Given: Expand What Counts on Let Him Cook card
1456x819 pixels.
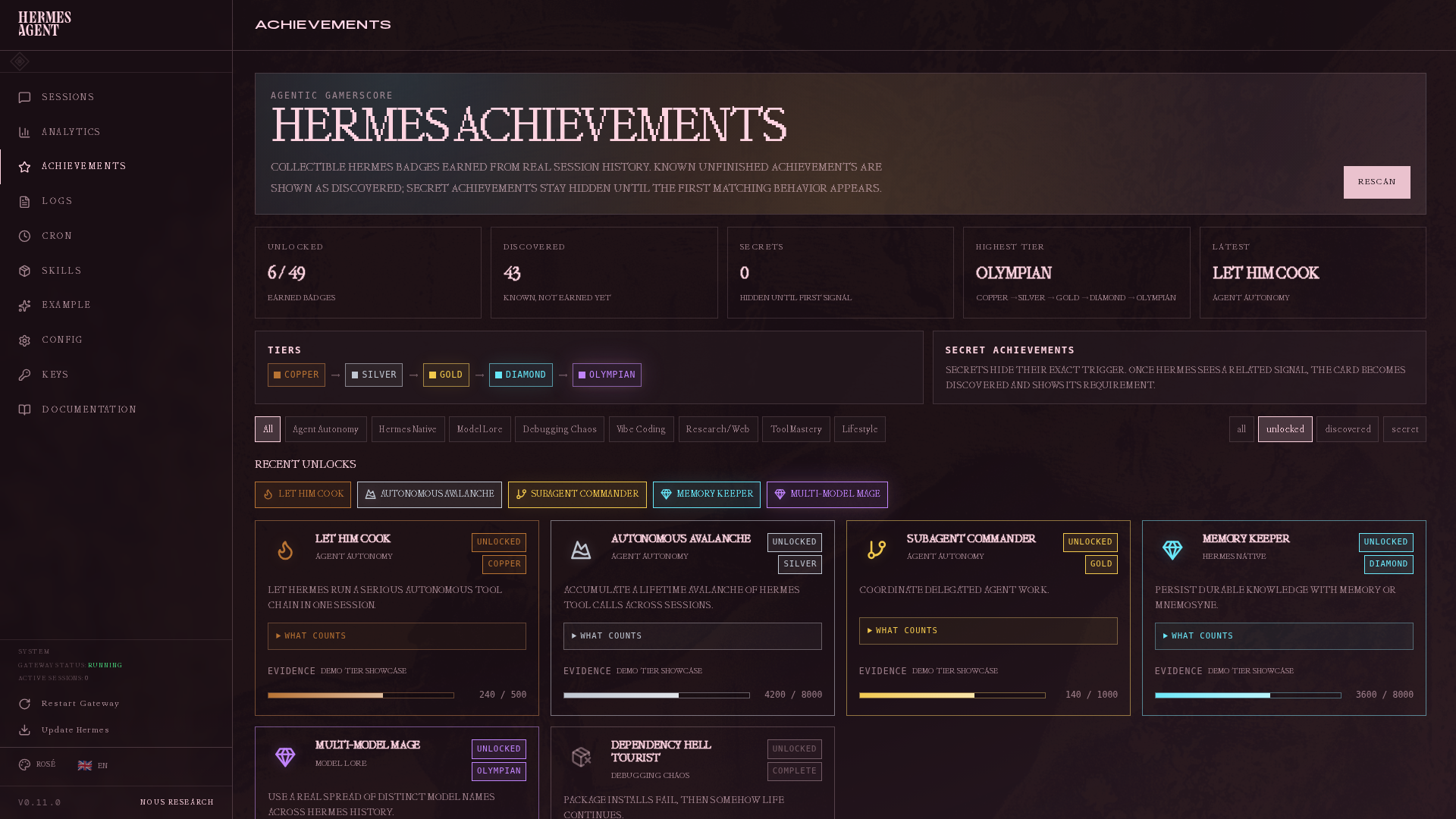Looking at the screenshot, I should (397, 636).
